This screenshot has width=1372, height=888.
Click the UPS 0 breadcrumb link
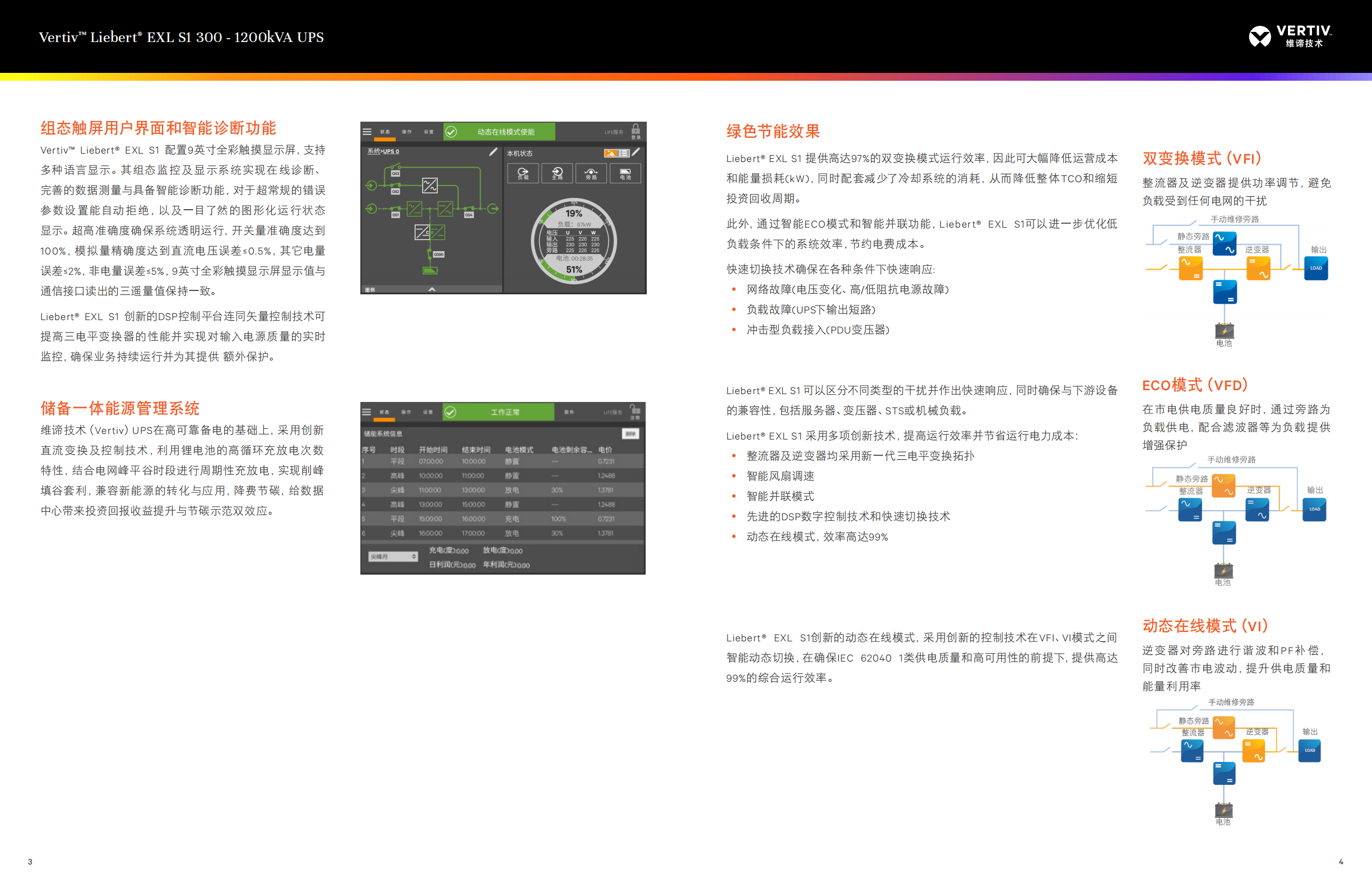(391, 151)
